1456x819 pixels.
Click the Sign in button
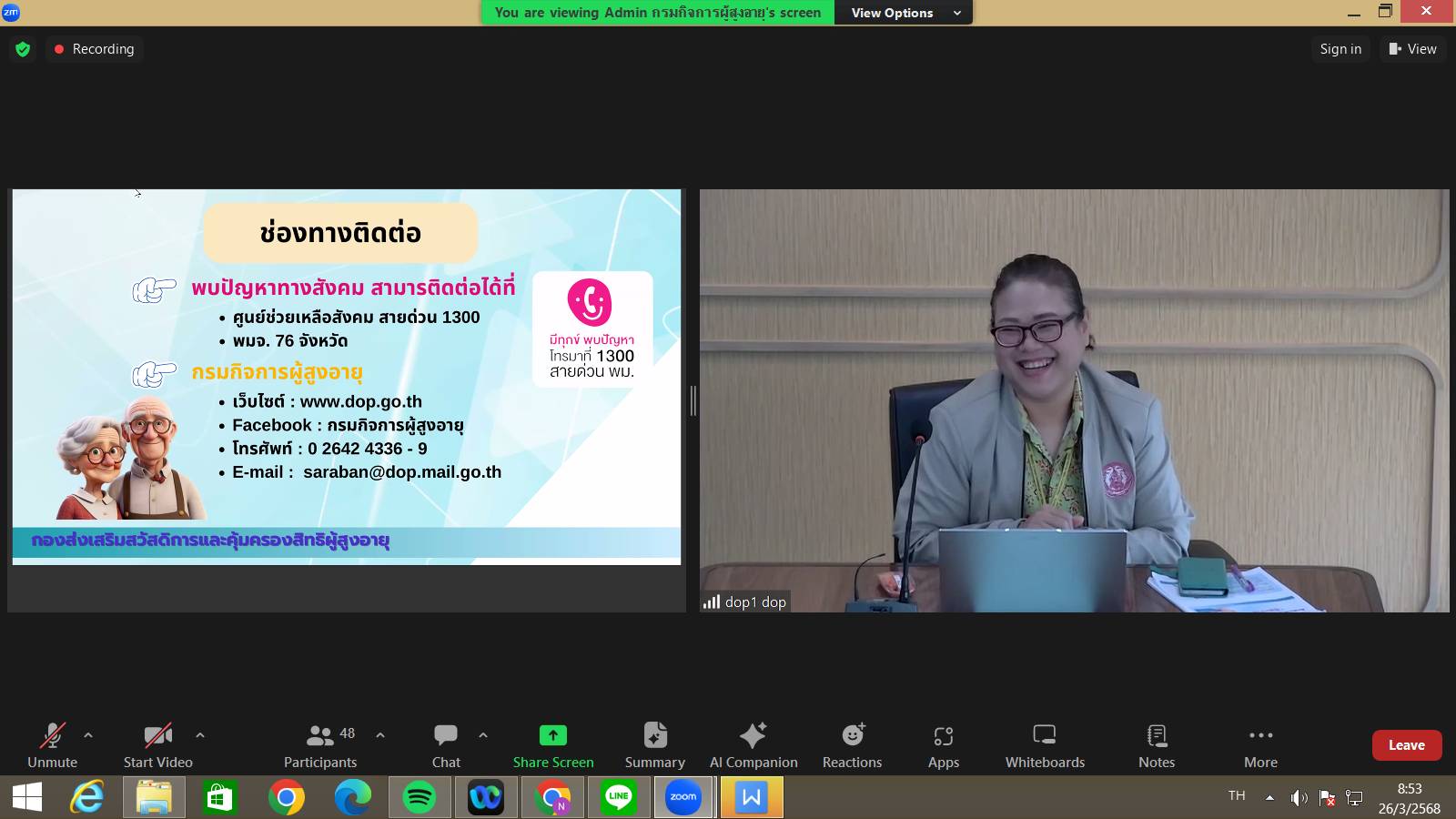point(1340,49)
